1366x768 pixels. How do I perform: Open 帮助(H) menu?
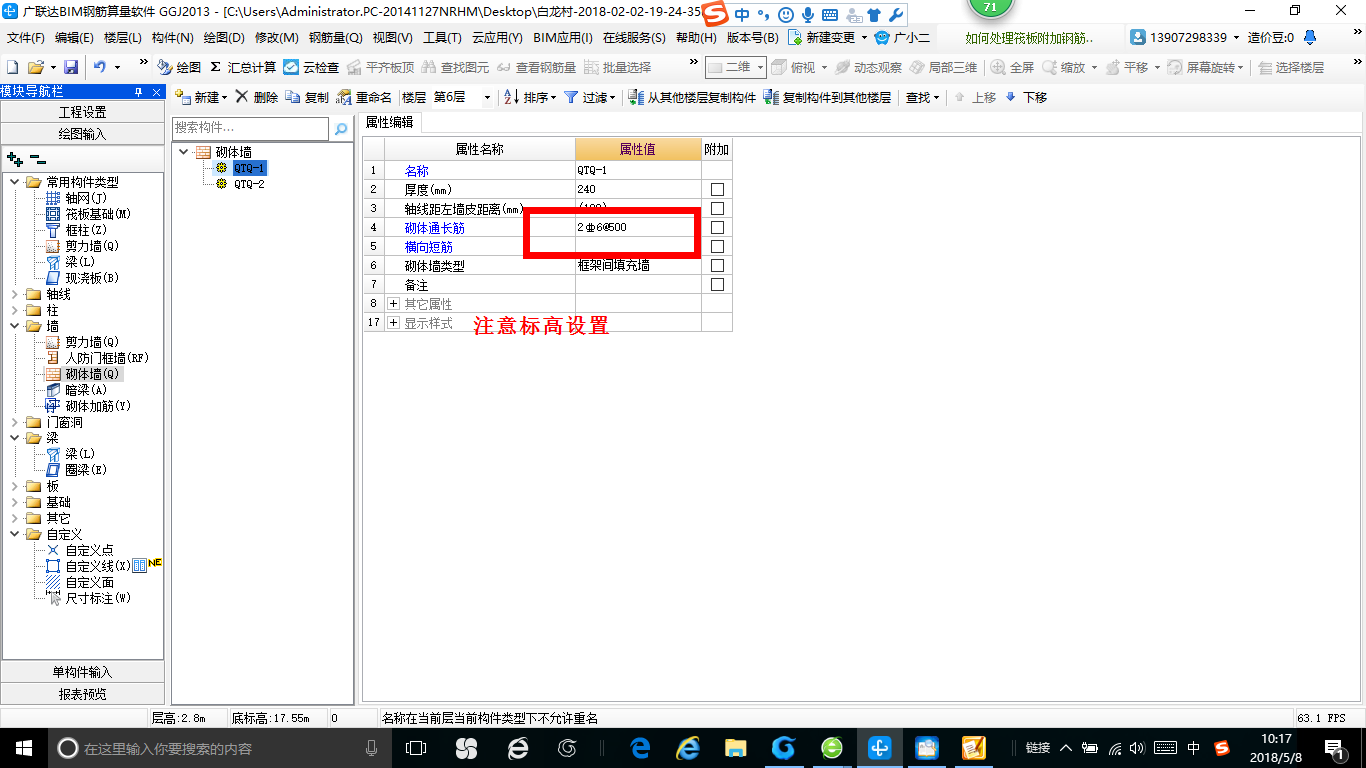[x=696, y=38]
